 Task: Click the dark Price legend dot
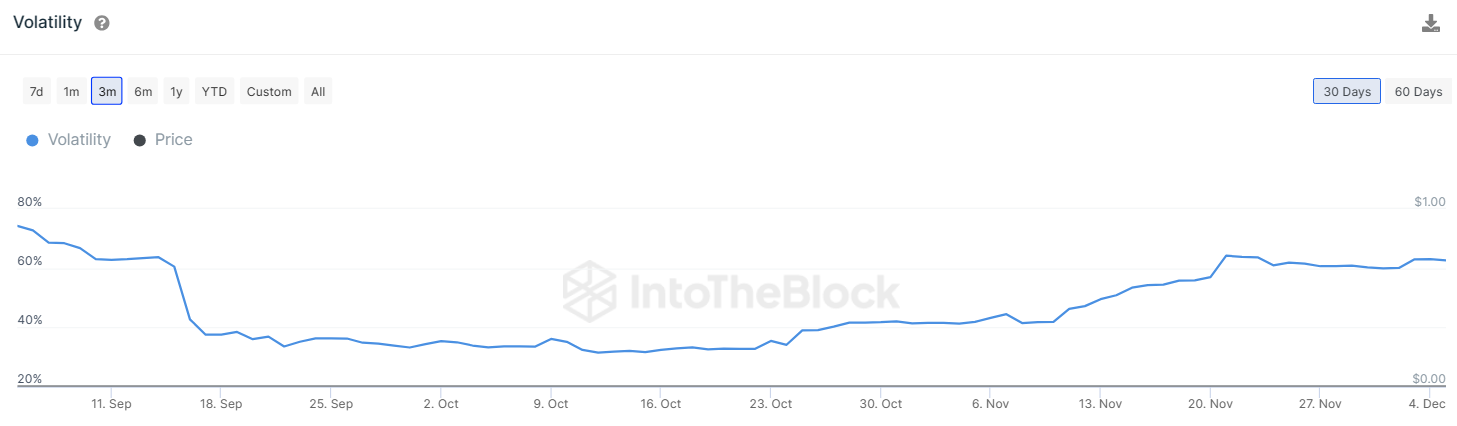(140, 141)
